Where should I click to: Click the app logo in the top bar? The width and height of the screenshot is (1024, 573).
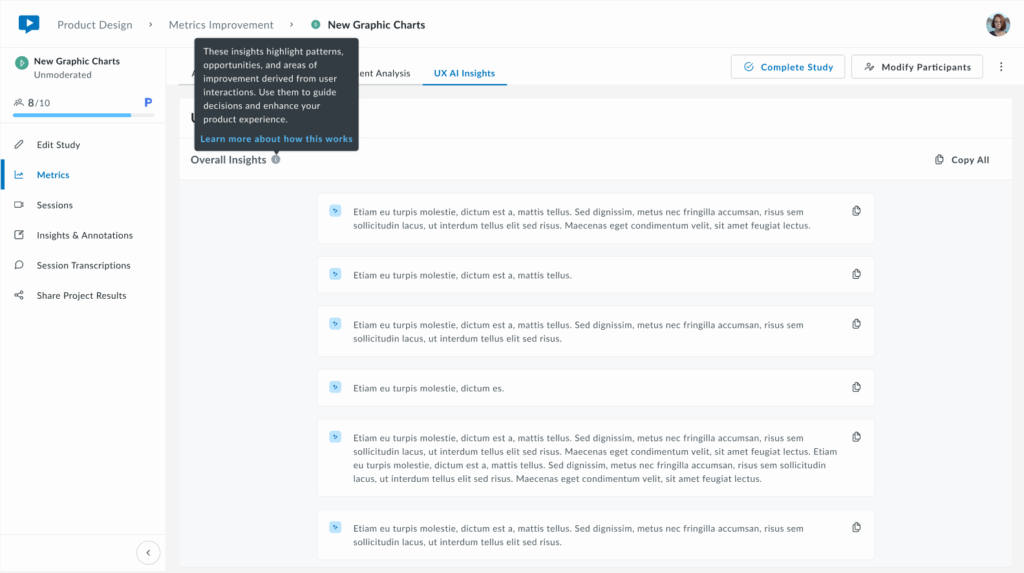click(x=29, y=24)
